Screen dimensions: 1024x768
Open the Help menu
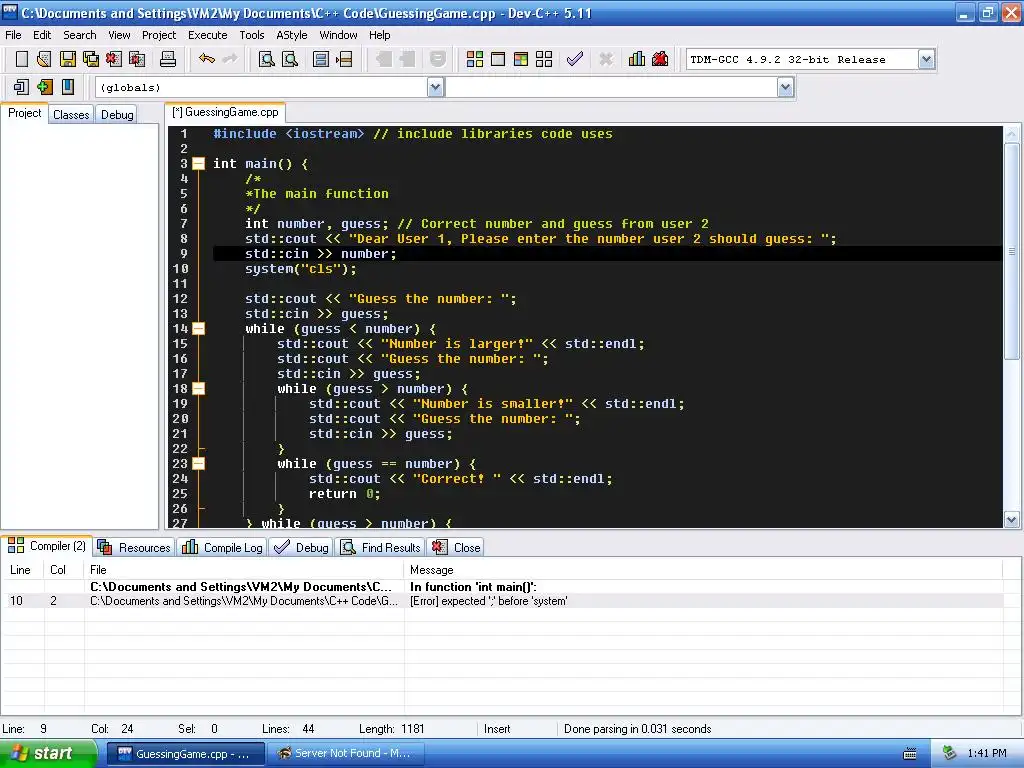click(x=379, y=35)
